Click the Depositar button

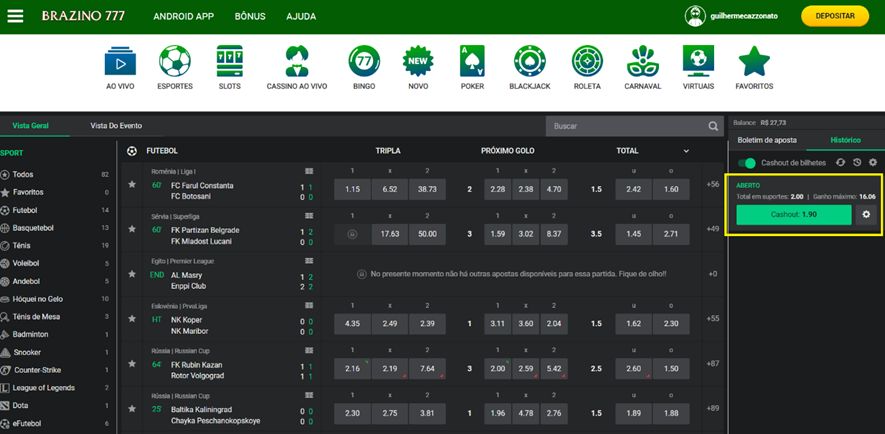[x=835, y=16]
